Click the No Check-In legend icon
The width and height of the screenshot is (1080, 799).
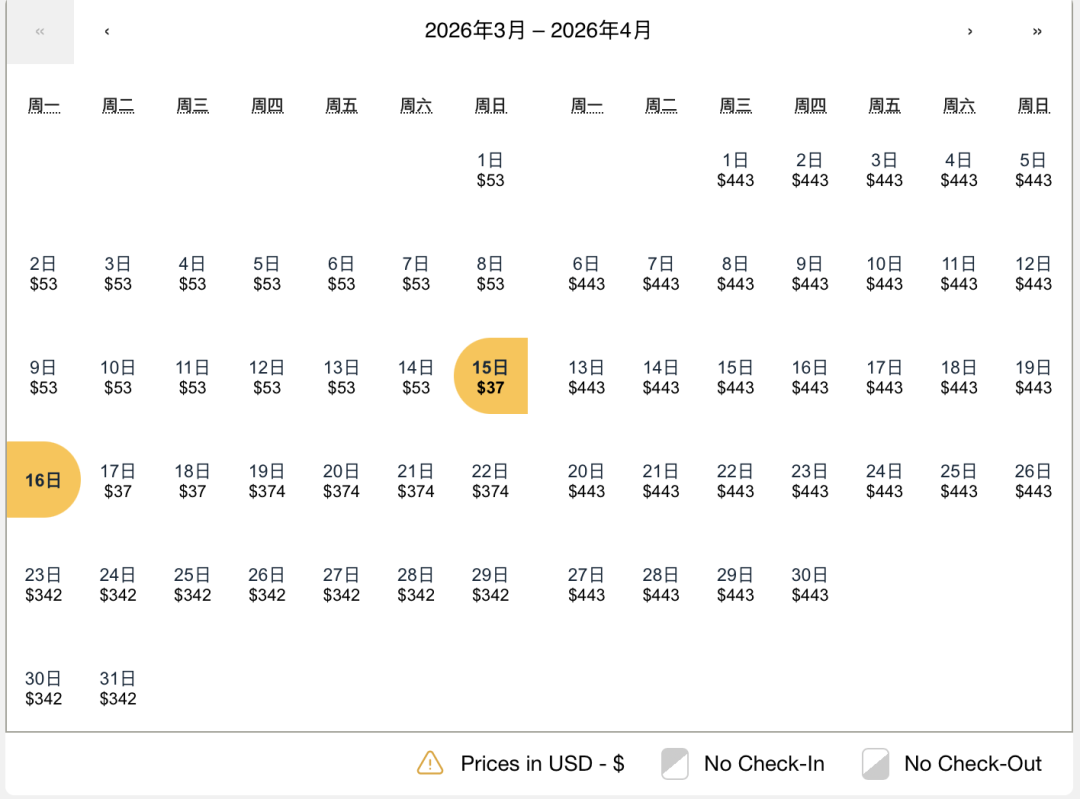pos(674,763)
